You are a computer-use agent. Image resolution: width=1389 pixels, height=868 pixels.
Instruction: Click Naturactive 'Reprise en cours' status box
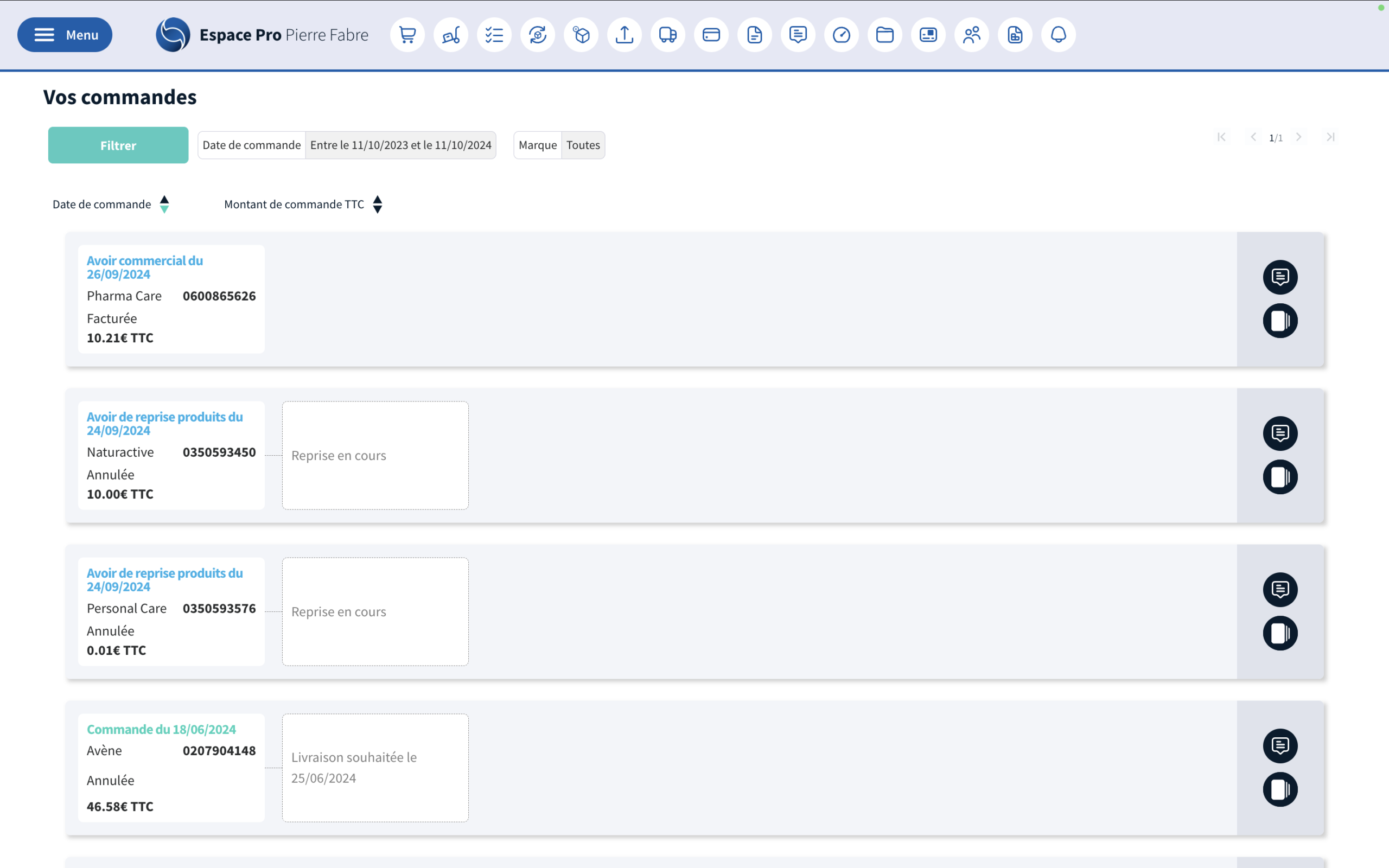[375, 455]
